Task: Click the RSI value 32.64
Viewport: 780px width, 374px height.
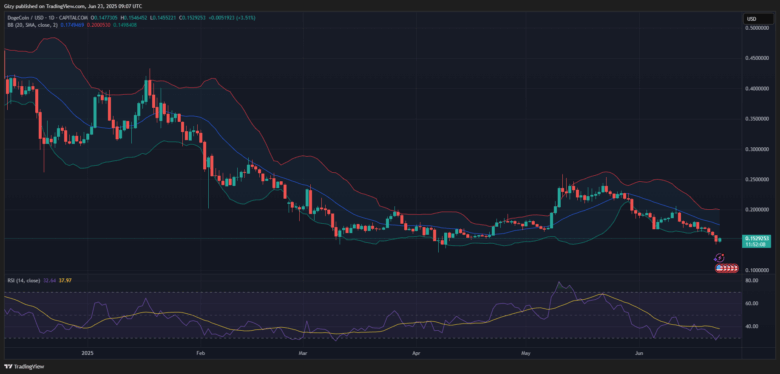Action: coord(49,280)
